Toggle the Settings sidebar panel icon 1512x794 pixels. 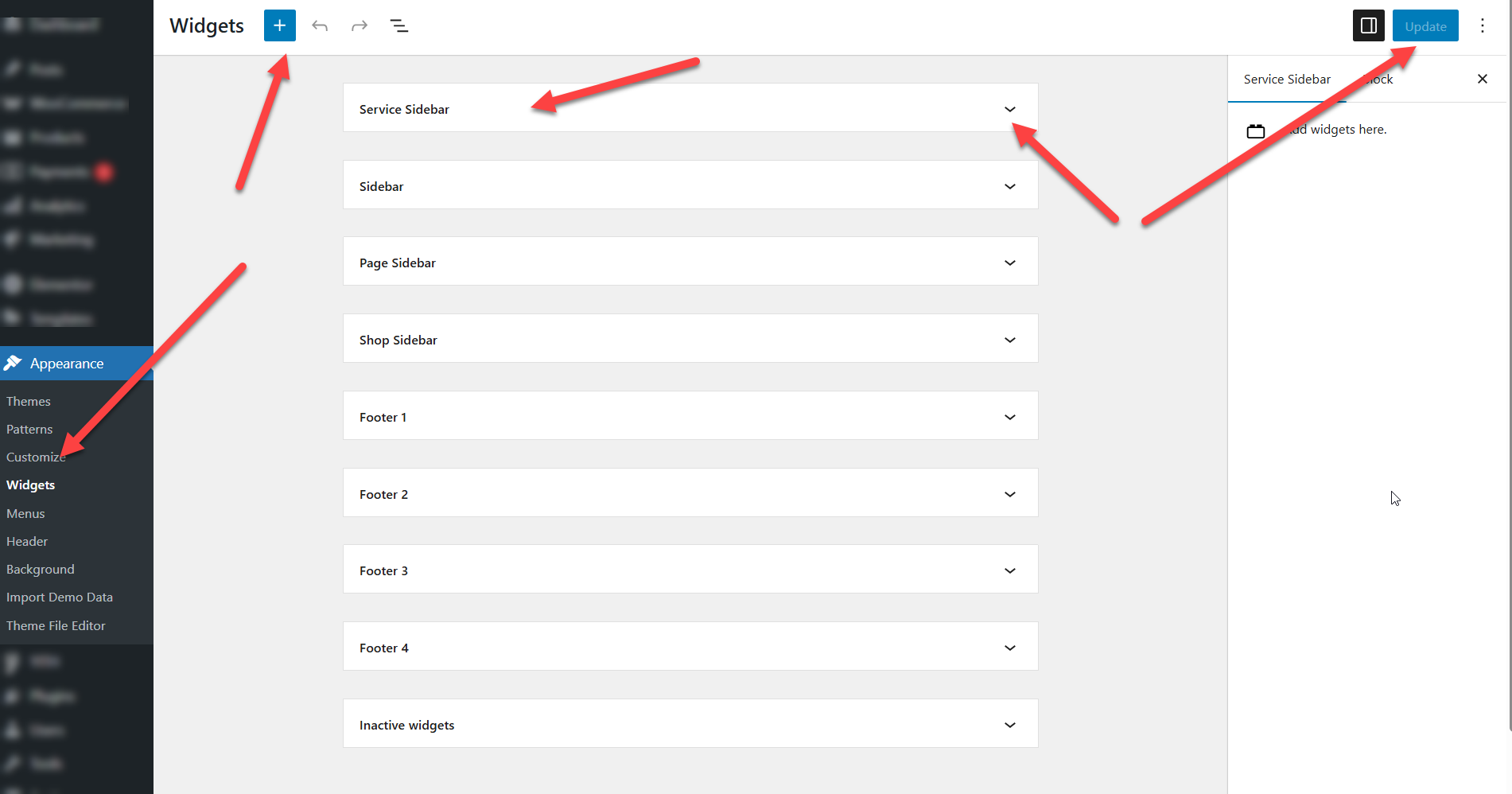click(x=1368, y=25)
